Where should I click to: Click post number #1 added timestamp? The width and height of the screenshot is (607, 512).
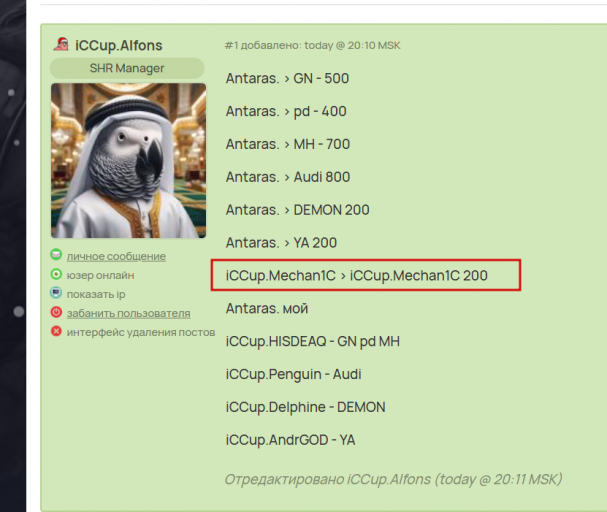click(x=312, y=45)
